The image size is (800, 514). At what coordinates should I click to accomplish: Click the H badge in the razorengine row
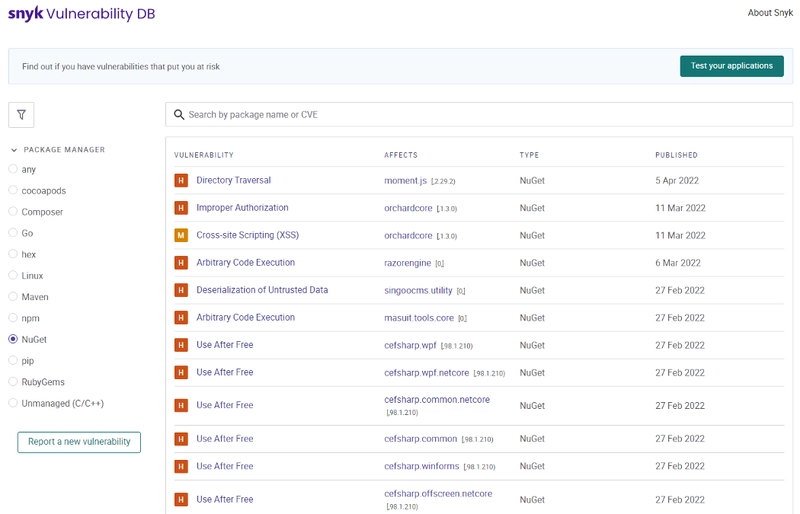pos(181,263)
